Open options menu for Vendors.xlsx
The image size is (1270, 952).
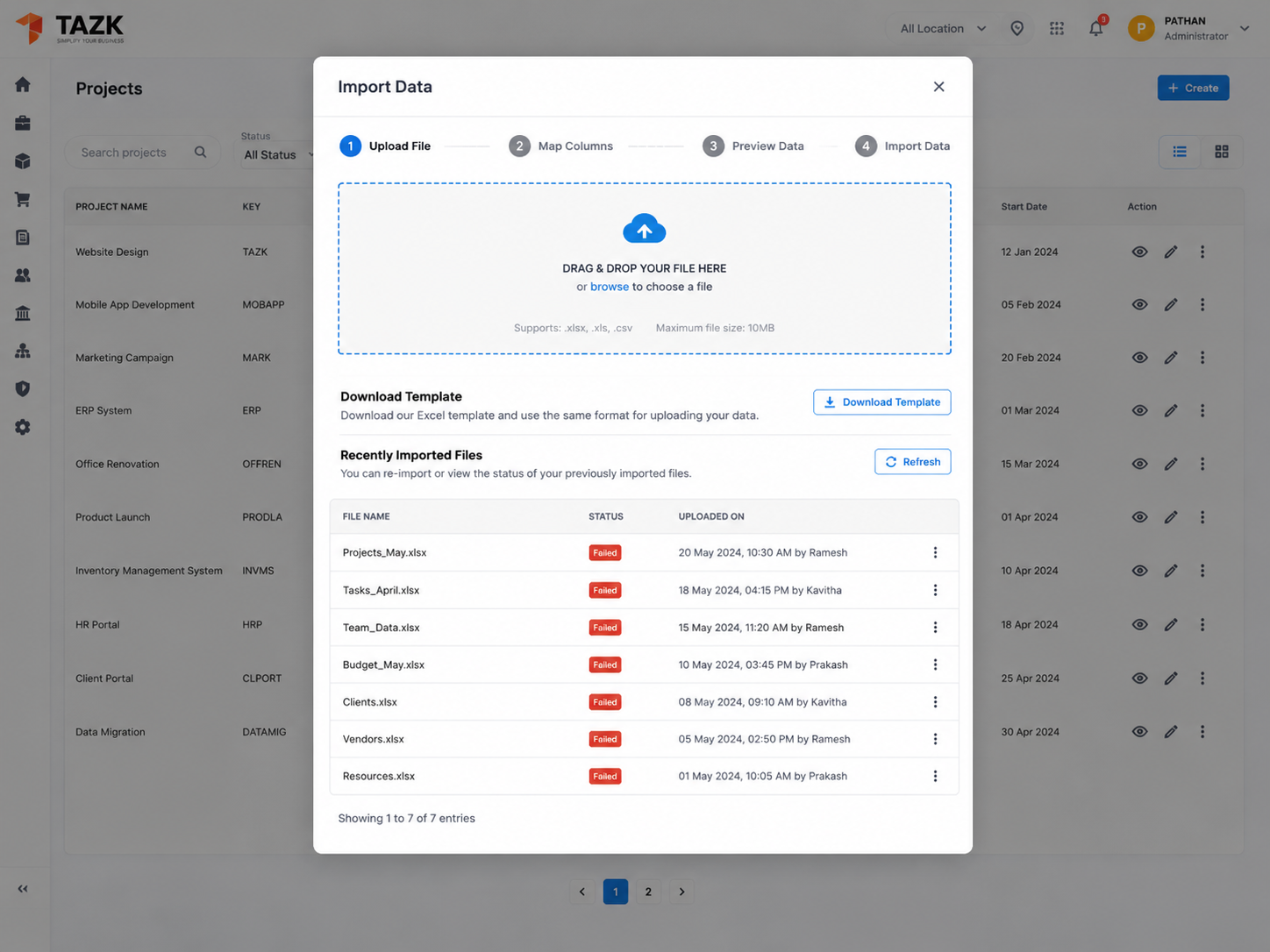[935, 739]
